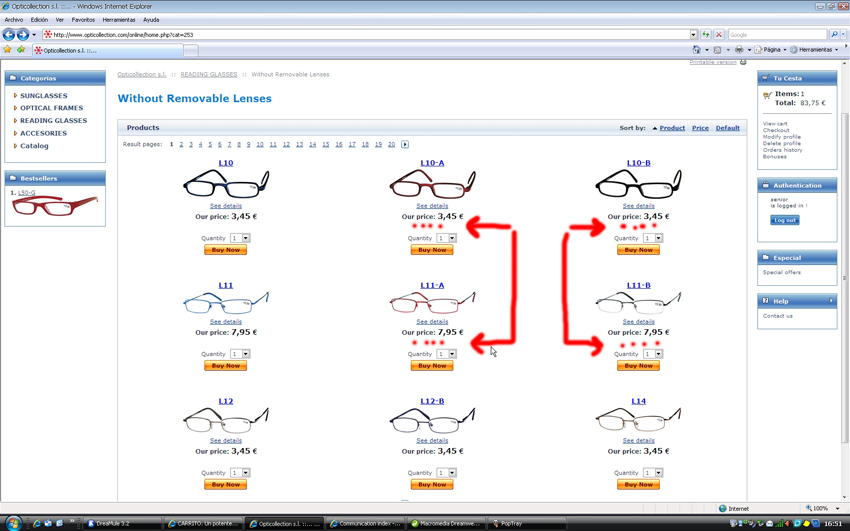Open the Quantity dropdown for L10

click(x=246, y=238)
